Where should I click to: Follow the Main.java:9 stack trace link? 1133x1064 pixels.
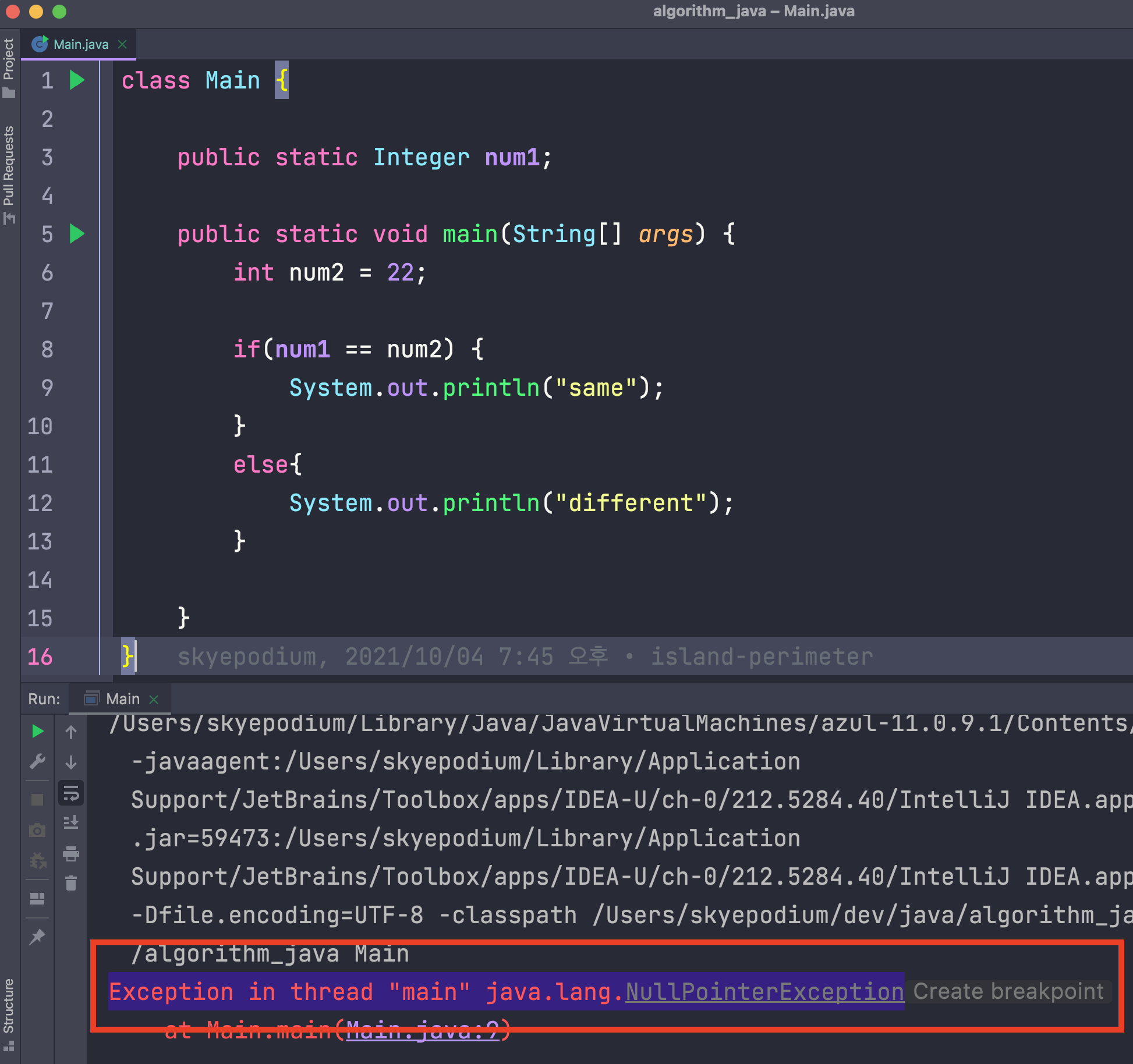pos(422,1031)
